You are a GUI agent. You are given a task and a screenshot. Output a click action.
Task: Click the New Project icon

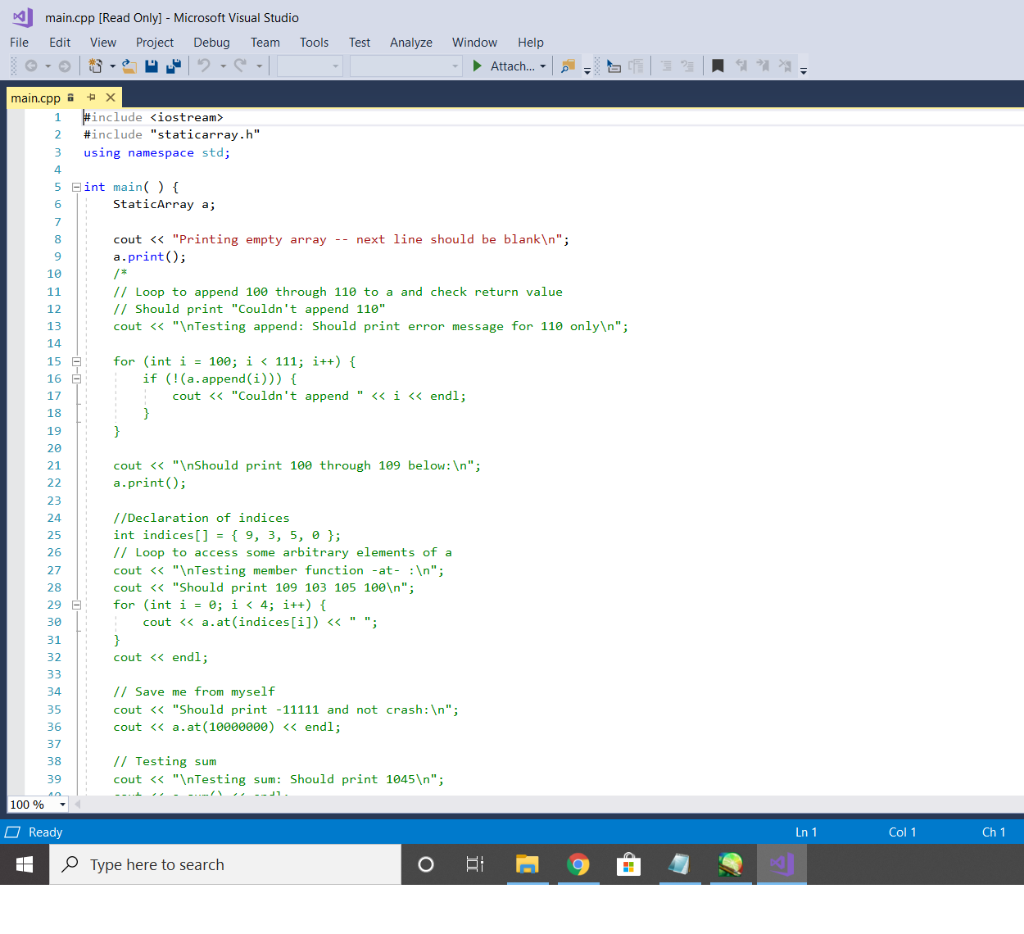[96, 66]
